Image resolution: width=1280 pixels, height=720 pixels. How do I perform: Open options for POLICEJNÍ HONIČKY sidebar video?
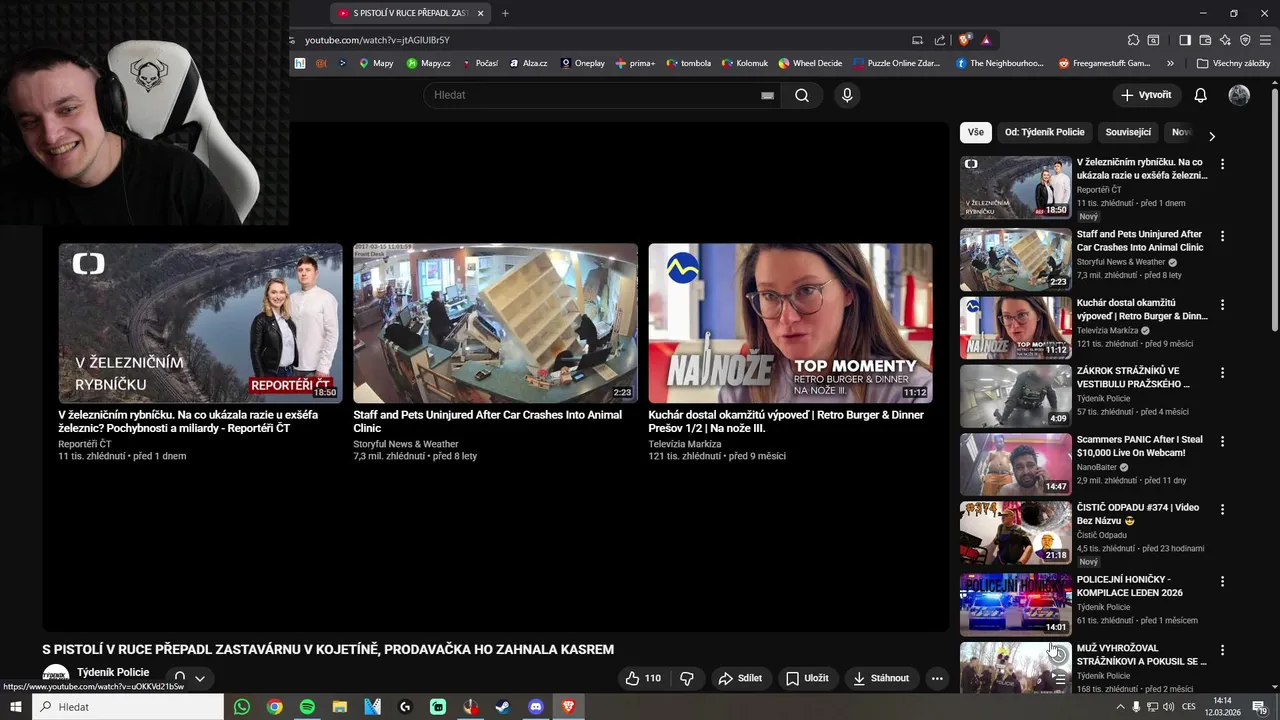pos(1222,581)
